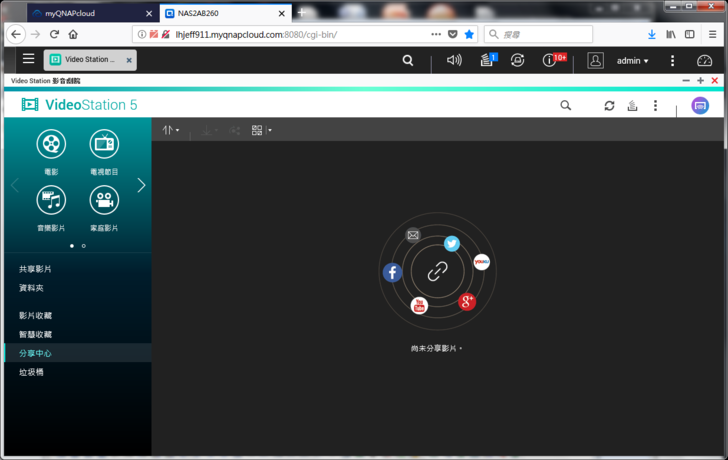
Task: Expand the sort order dropdown
Action: point(171,130)
